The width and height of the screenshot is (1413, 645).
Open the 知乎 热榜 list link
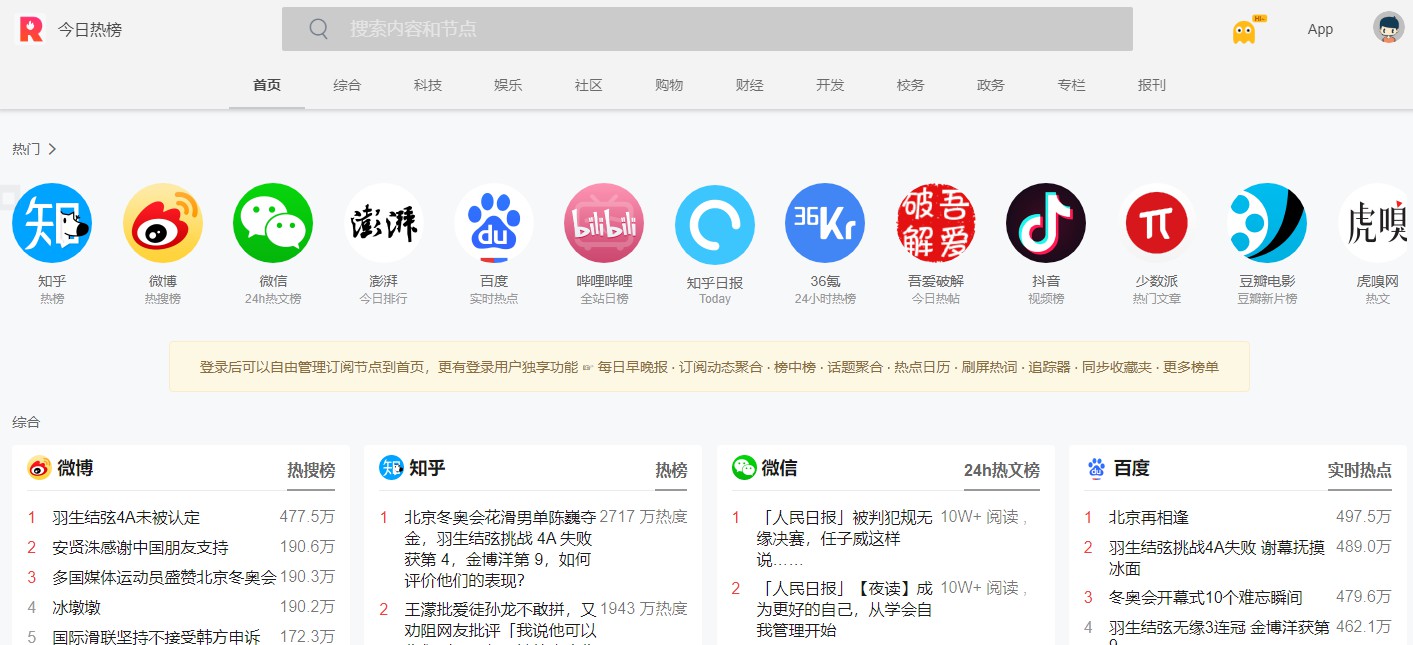coord(671,470)
